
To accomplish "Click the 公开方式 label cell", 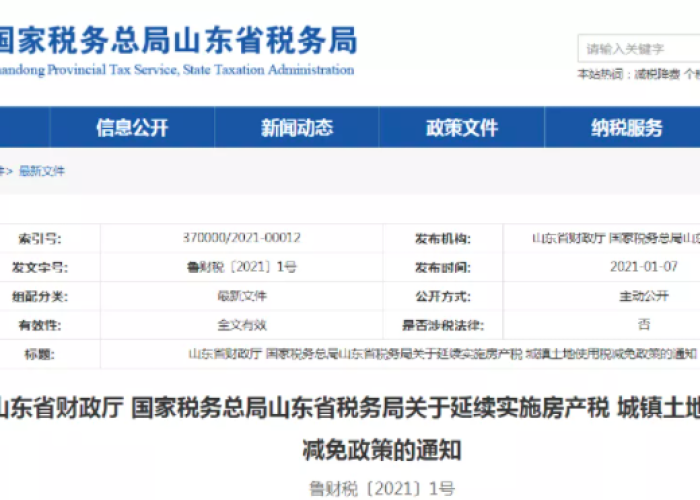I will pyautogui.click(x=442, y=296).
